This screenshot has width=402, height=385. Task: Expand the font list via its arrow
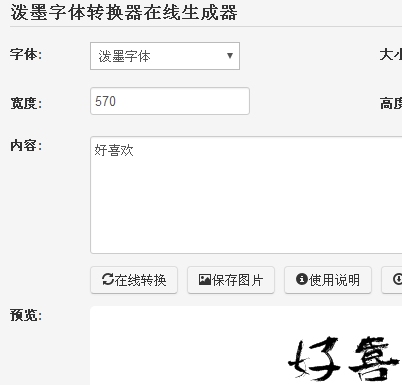pyautogui.click(x=230, y=56)
